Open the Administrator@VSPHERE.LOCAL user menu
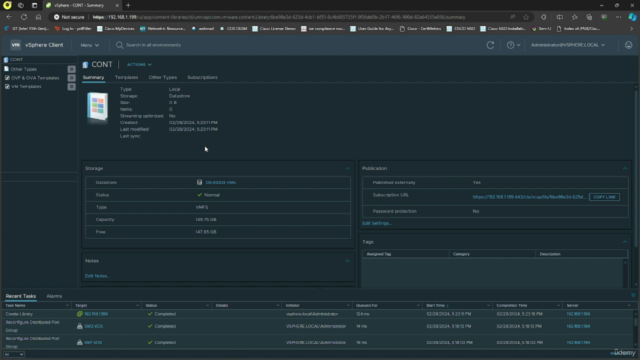The width and height of the screenshot is (640, 360). [x=567, y=45]
